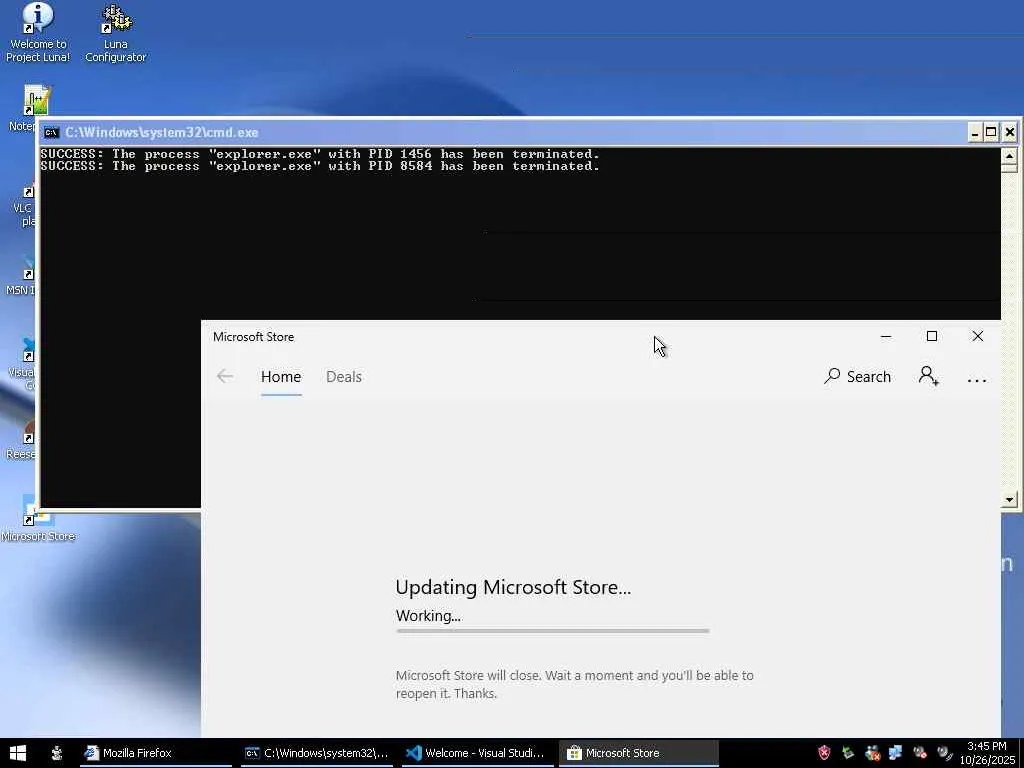The width and height of the screenshot is (1024, 768).
Task: Open the Welcome to Project Luna desktop shortcut
Action: click(x=38, y=33)
